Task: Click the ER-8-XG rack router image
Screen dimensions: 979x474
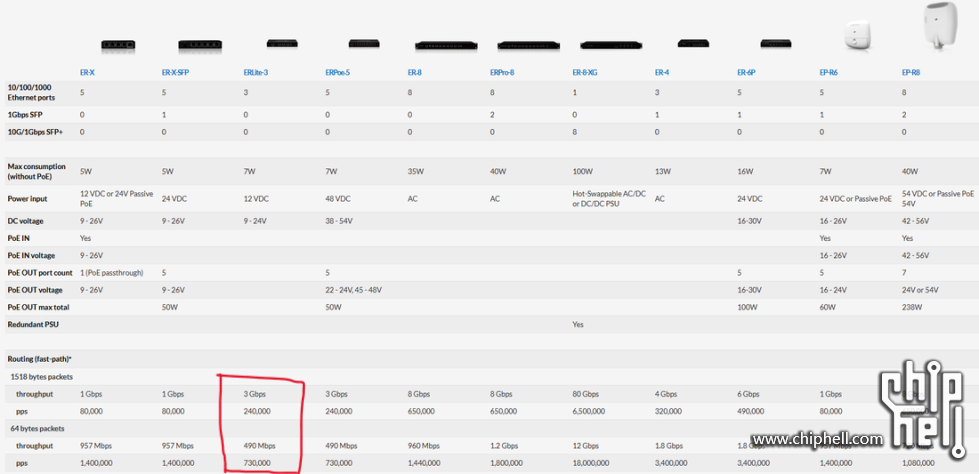Action: tap(611, 45)
